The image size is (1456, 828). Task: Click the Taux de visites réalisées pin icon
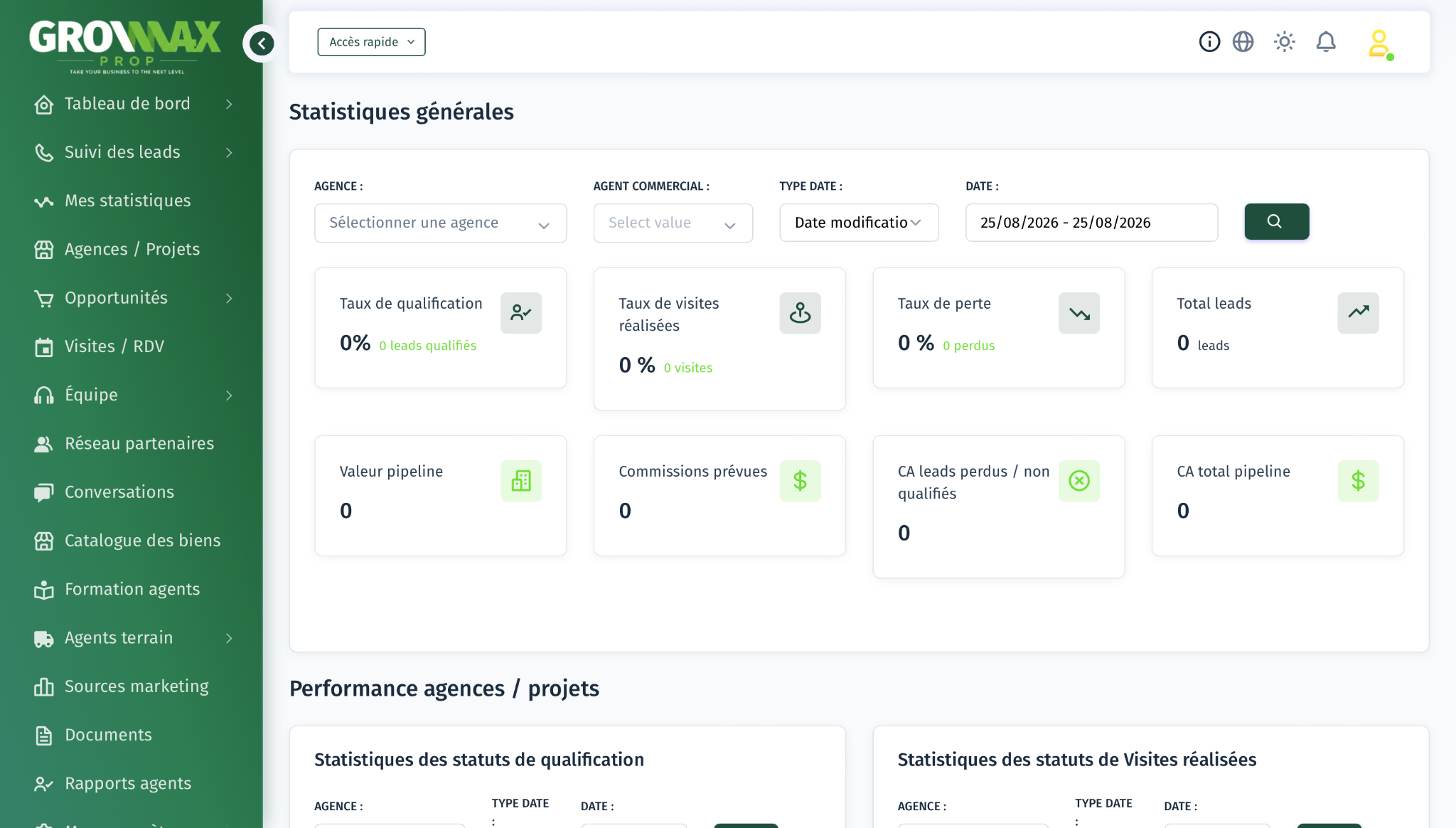[x=800, y=313]
